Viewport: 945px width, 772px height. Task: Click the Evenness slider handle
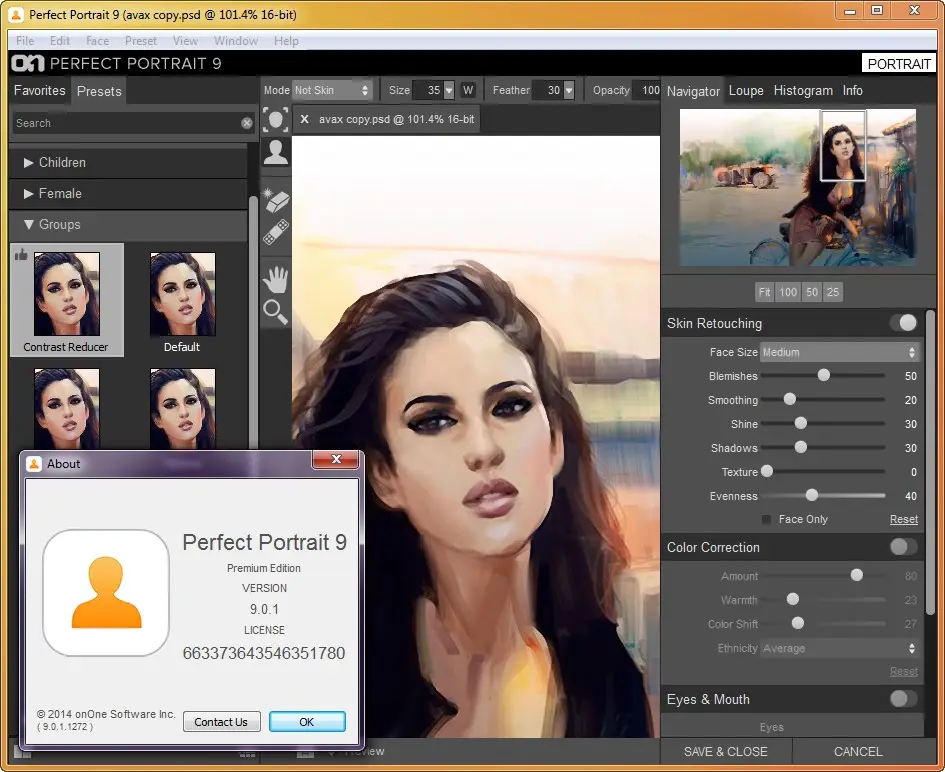(x=812, y=495)
